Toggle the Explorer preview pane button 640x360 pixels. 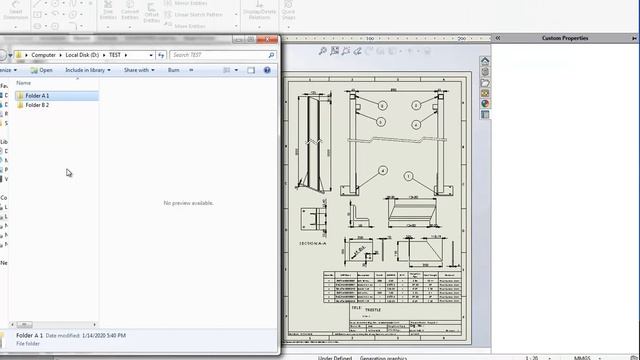[x=251, y=70]
